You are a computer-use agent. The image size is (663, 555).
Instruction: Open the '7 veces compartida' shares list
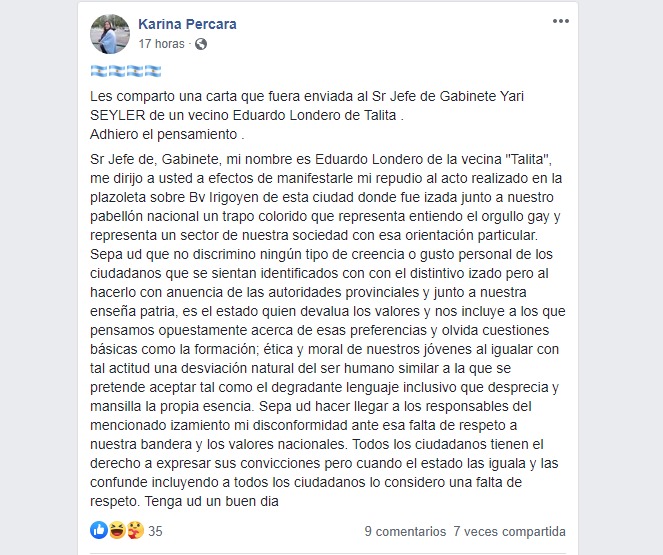click(510, 531)
